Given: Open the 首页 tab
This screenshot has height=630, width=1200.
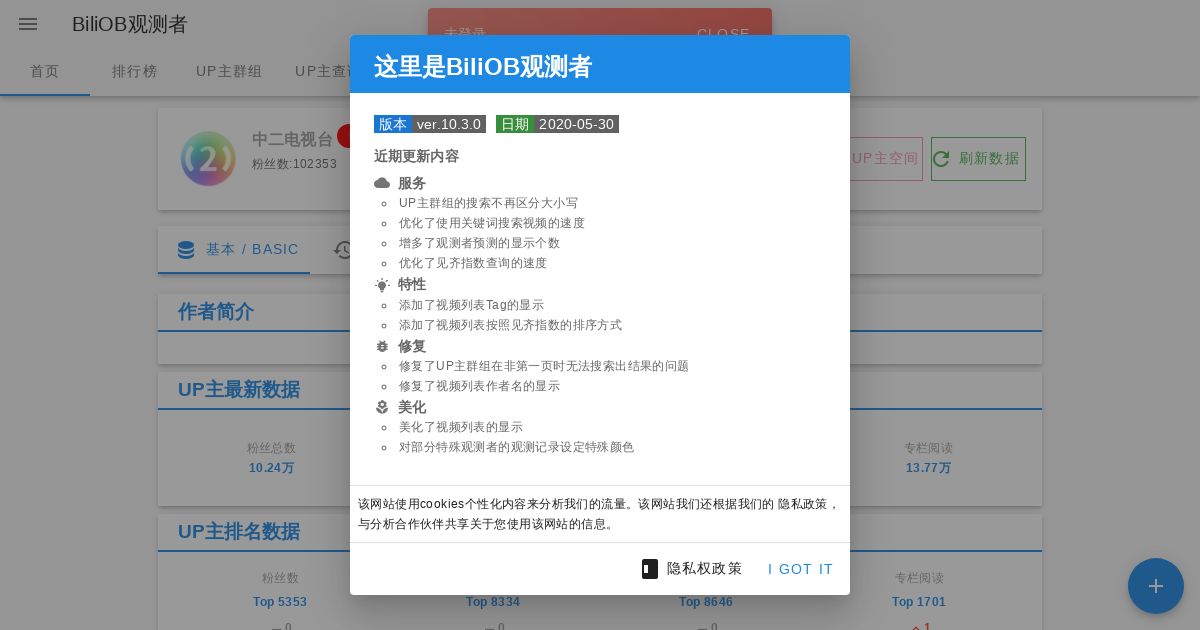Looking at the screenshot, I should click(45, 71).
